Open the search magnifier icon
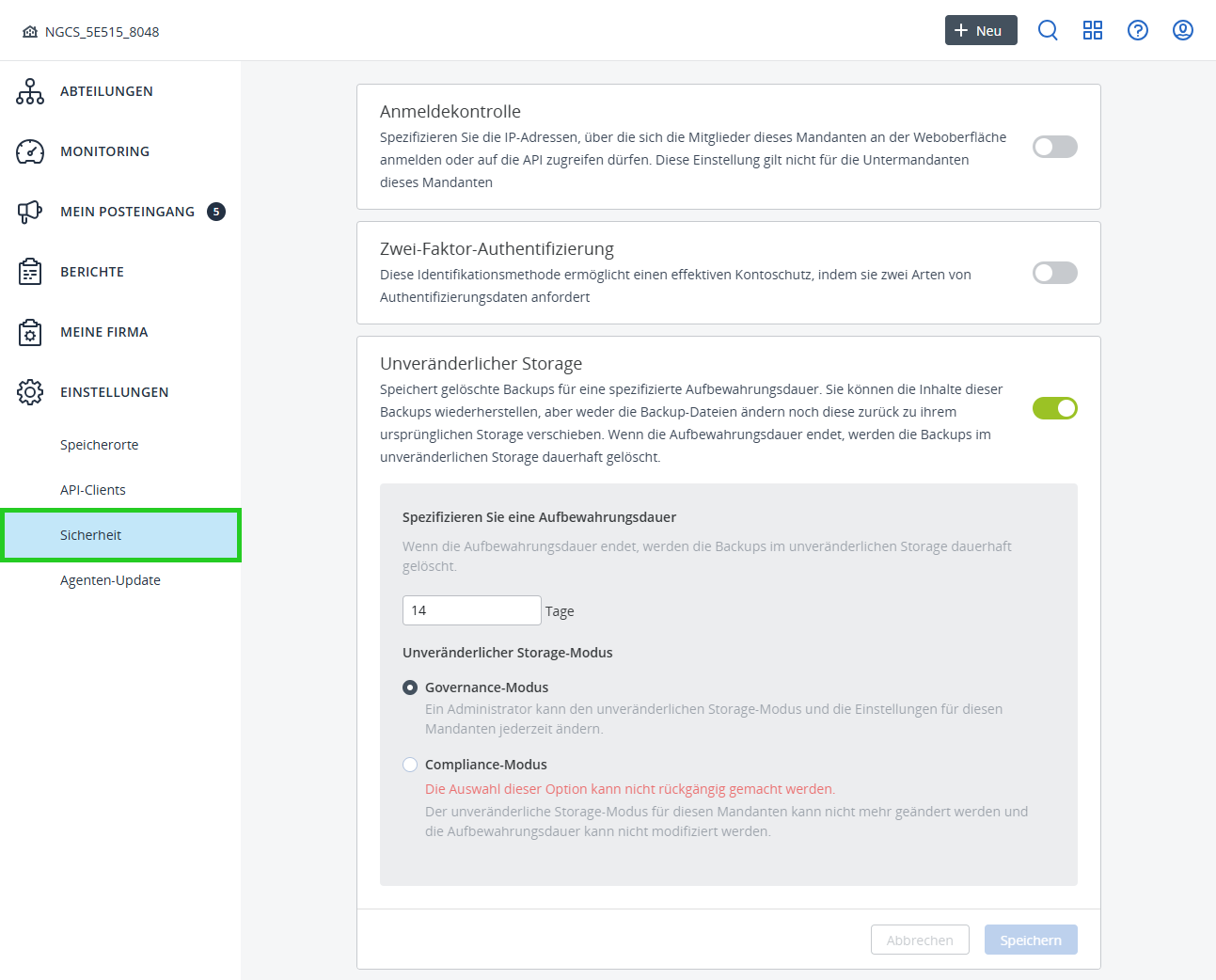Image resolution: width=1216 pixels, height=980 pixels. pos(1048,29)
